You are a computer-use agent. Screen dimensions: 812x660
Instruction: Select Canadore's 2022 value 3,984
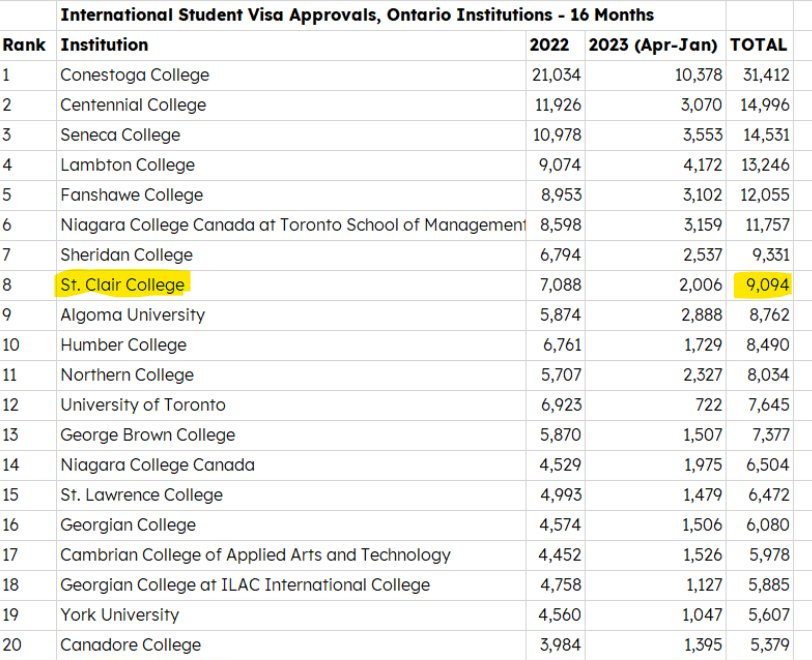click(x=555, y=645)
